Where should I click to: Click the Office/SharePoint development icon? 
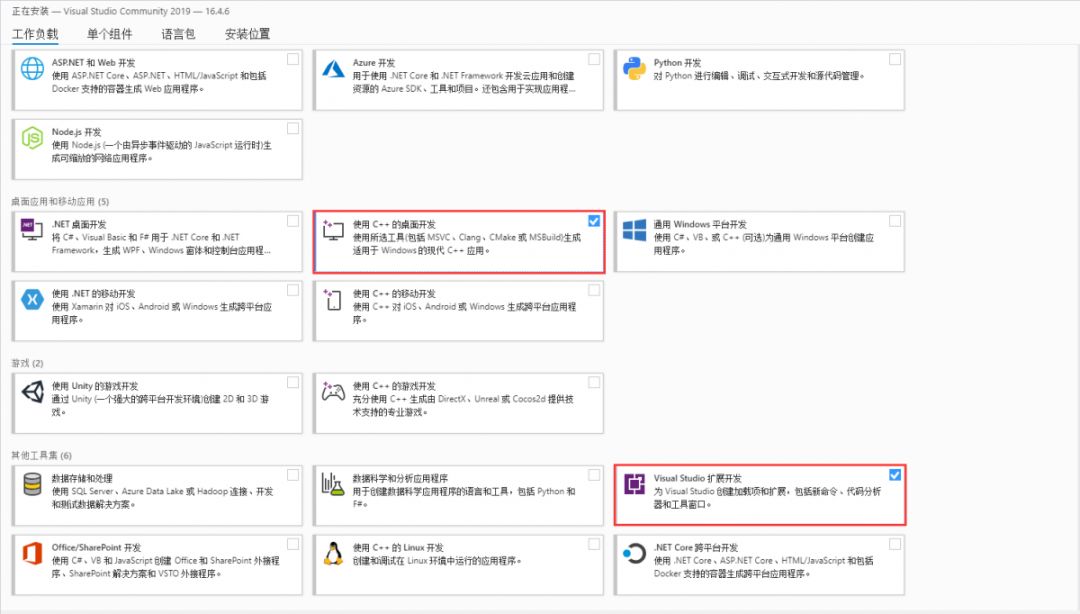point(32,553)
